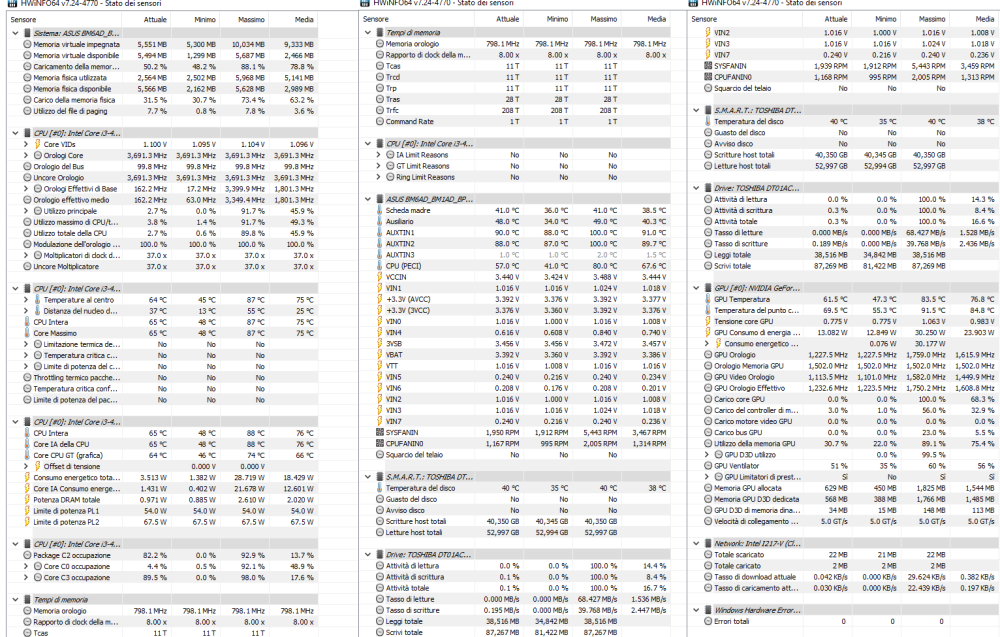
Task: Click the Orologio del Bus clock icon
Action: [x=27, y=166]
